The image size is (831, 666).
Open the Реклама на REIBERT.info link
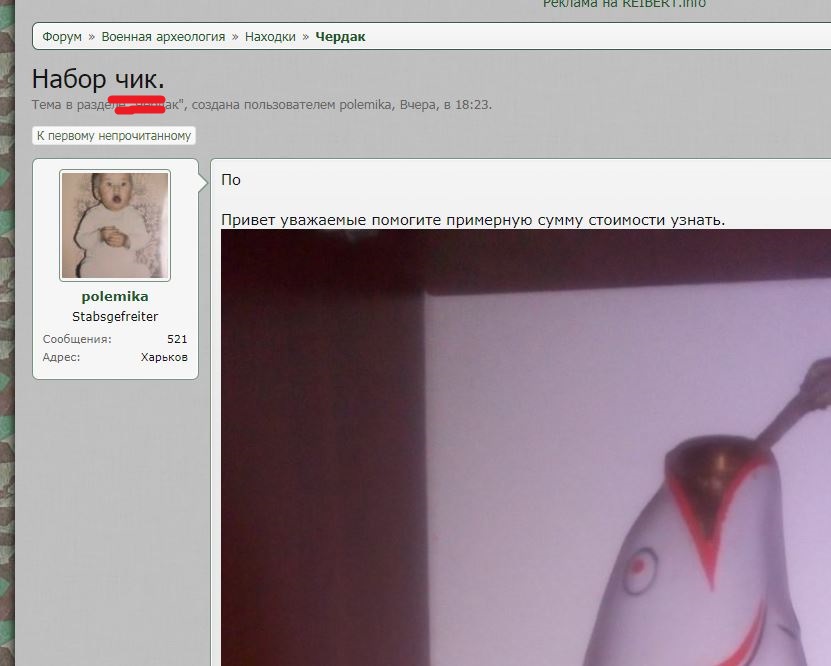(x=624, y=4)
